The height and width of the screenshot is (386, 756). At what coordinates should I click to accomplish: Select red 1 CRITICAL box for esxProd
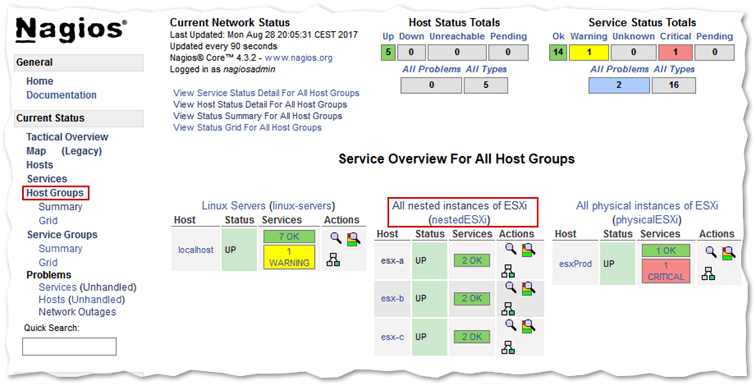666,271
